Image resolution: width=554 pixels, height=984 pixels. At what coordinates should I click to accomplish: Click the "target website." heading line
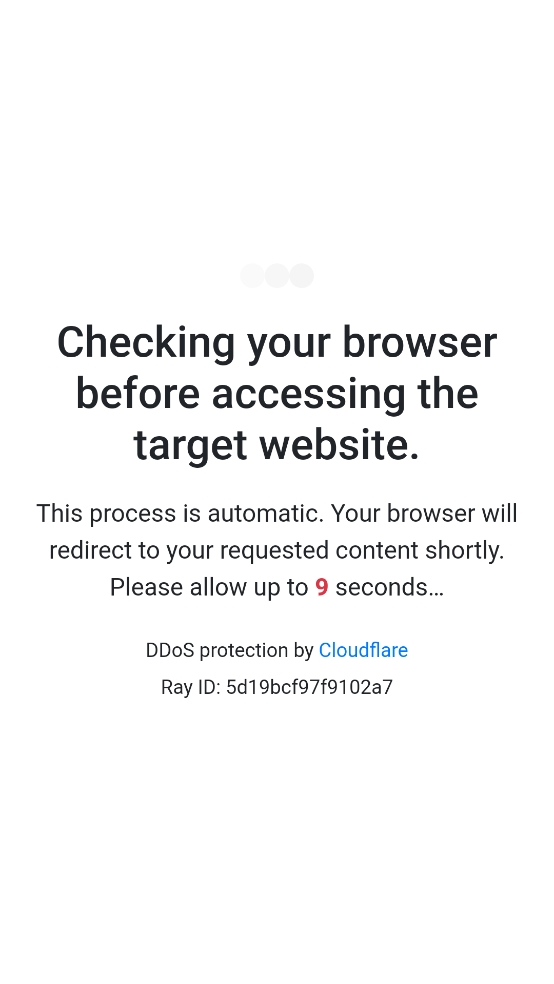(x=277, y=444)
